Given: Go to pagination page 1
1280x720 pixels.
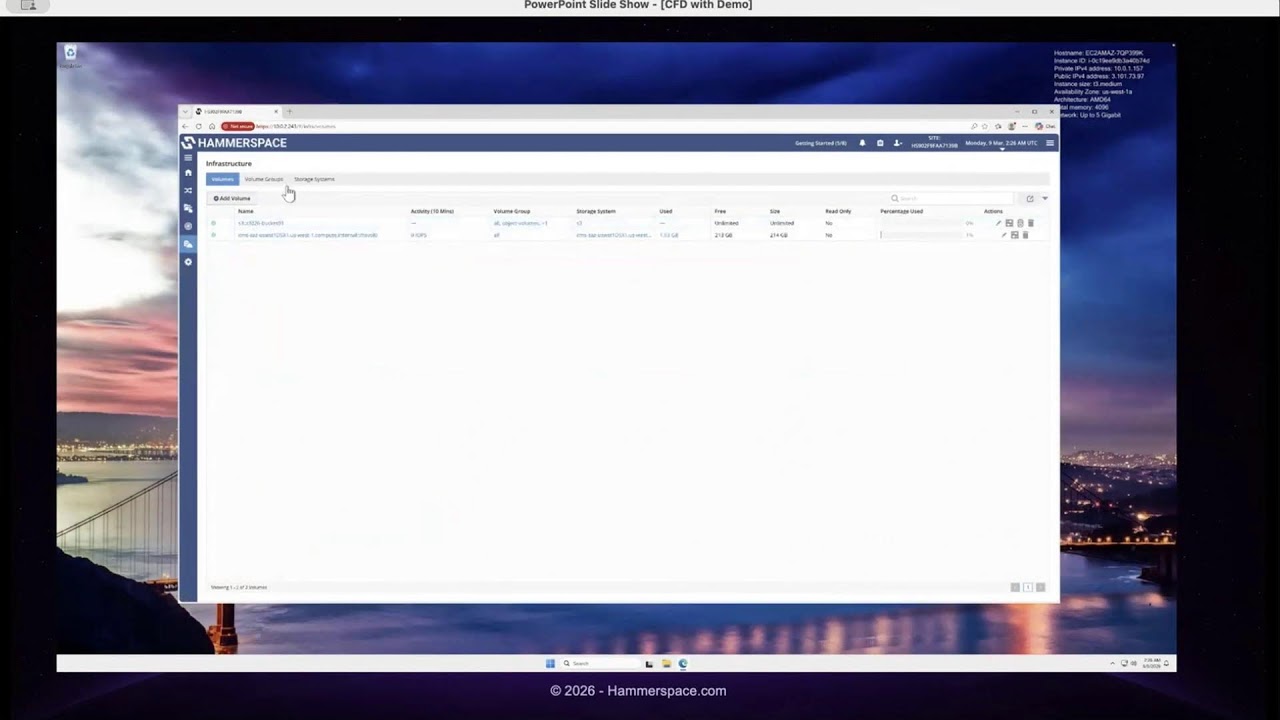Looking at the screenshot, I should pos(1027,587).
